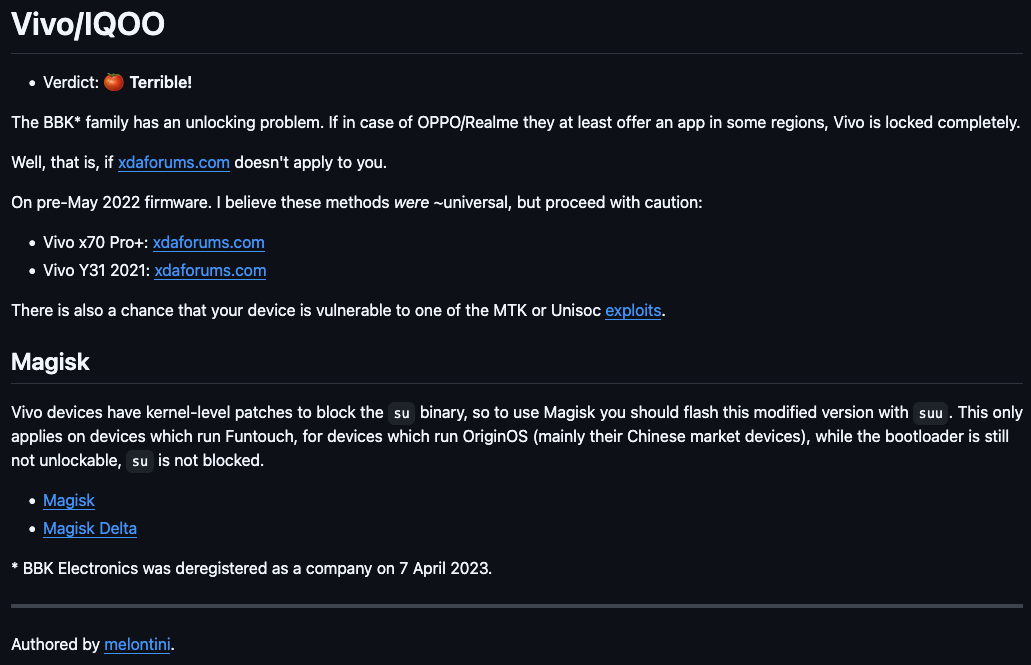Click the italic word "were"
The height and width of the screenshot is (665, 1031).
412,203
